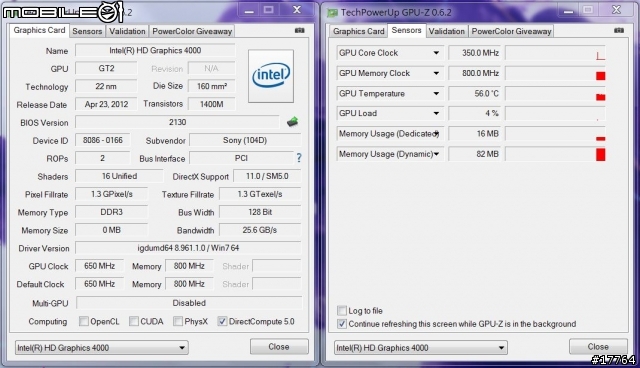Open PowerColor Giveaway tab in left window
This screenshot has width=640, height=368.
(192, 31)
